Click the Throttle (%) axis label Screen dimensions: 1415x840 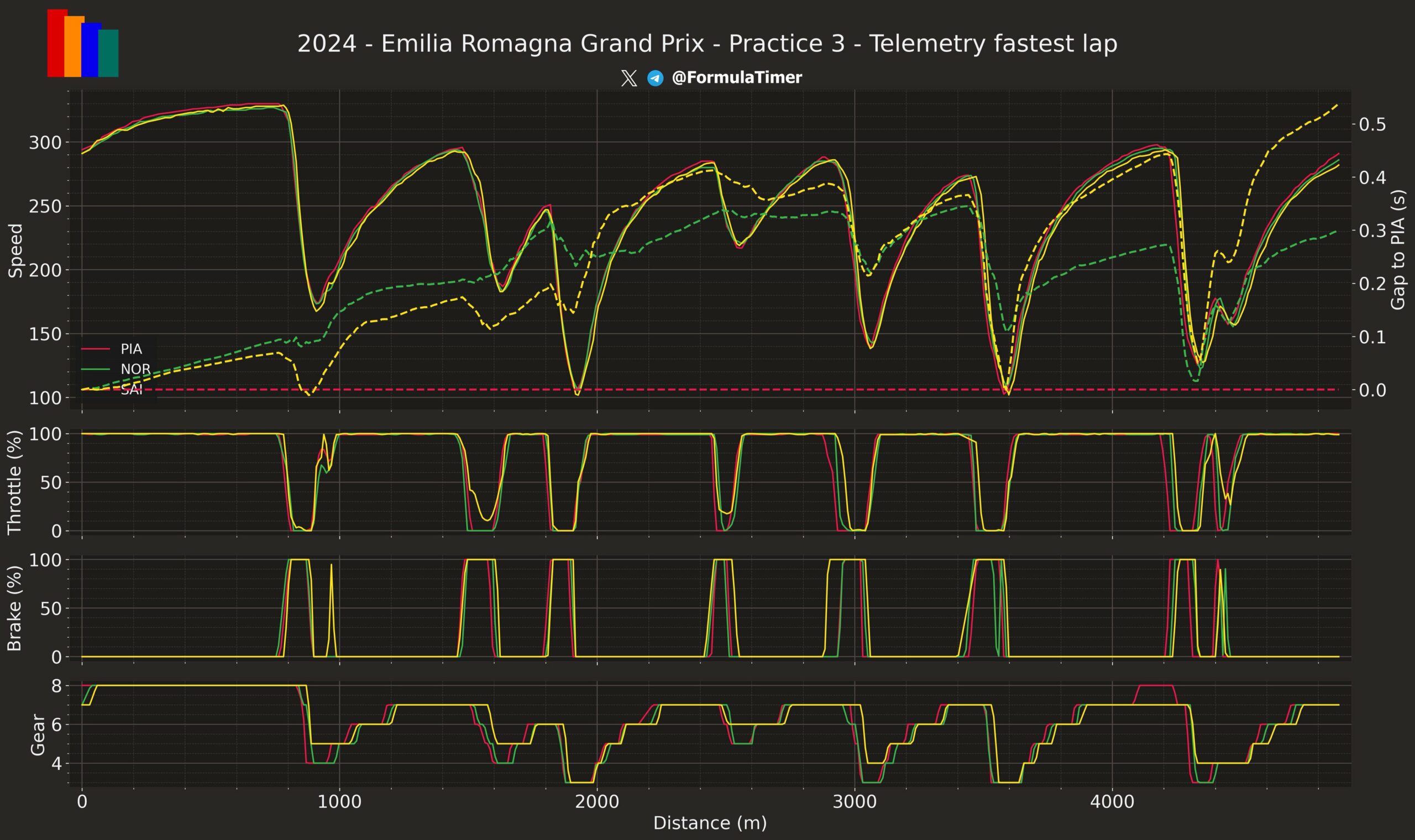[14, 482]
